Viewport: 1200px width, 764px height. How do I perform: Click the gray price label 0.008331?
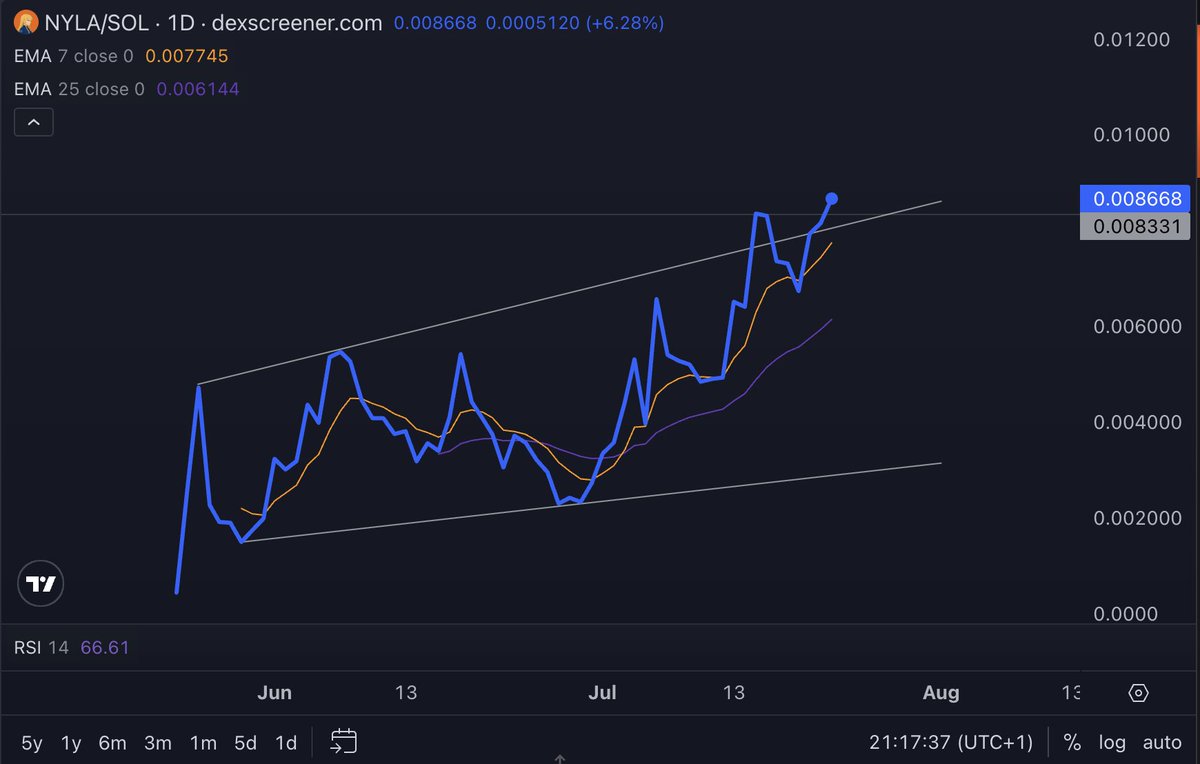pyautogui.click(x=1137, y=227)
